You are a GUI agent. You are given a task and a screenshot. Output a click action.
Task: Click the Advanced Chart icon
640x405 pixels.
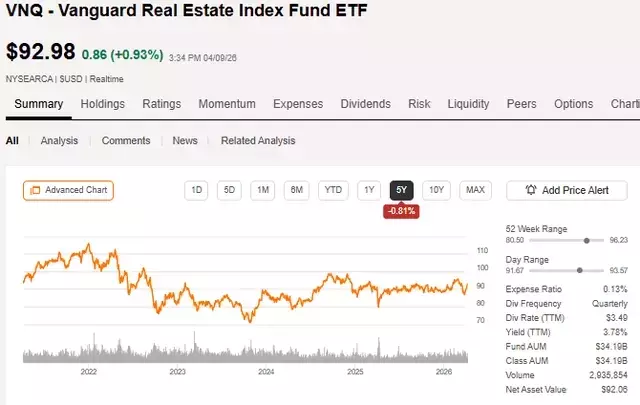click(x=35, y=190)
